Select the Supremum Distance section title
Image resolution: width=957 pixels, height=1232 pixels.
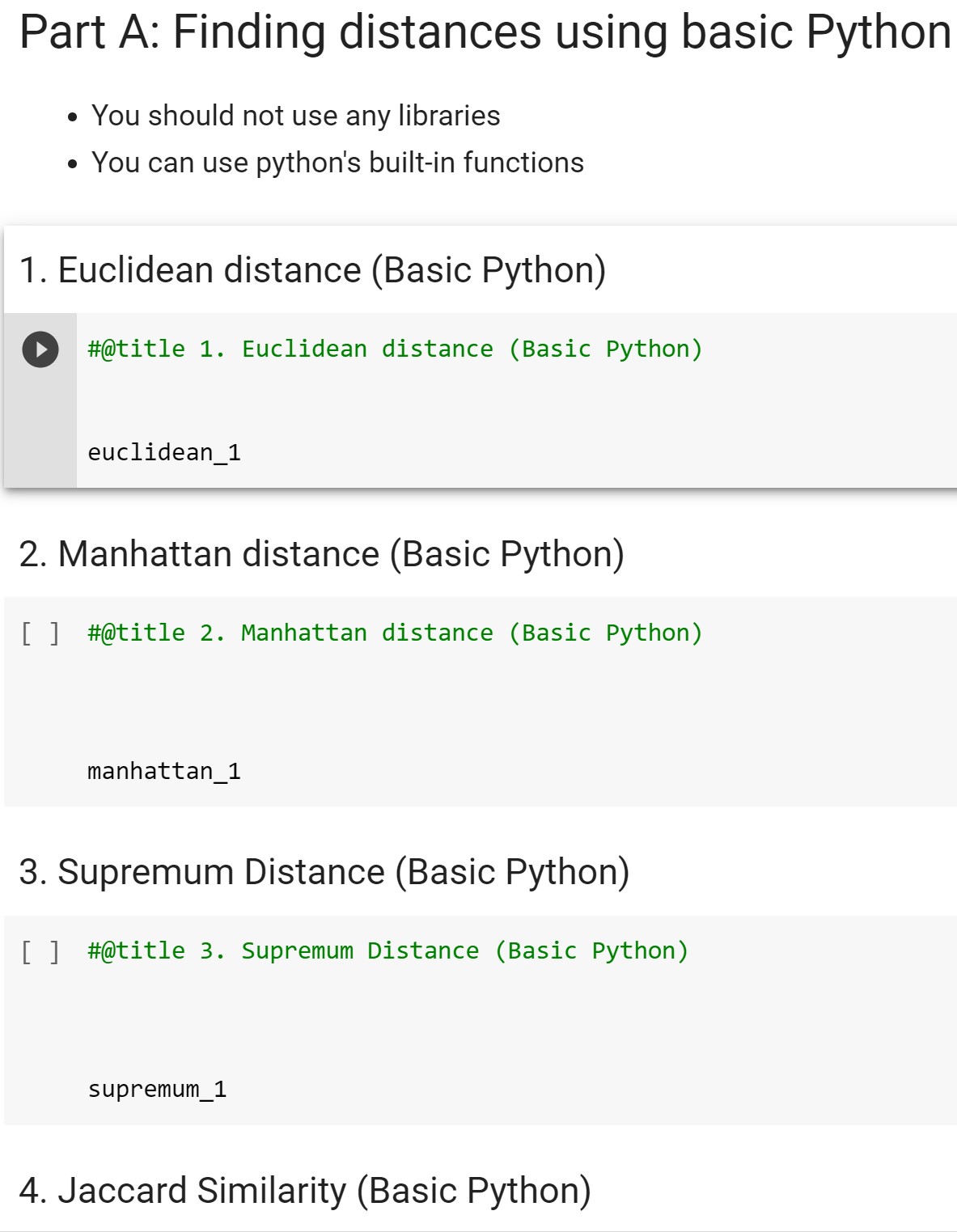click(328, 872)
